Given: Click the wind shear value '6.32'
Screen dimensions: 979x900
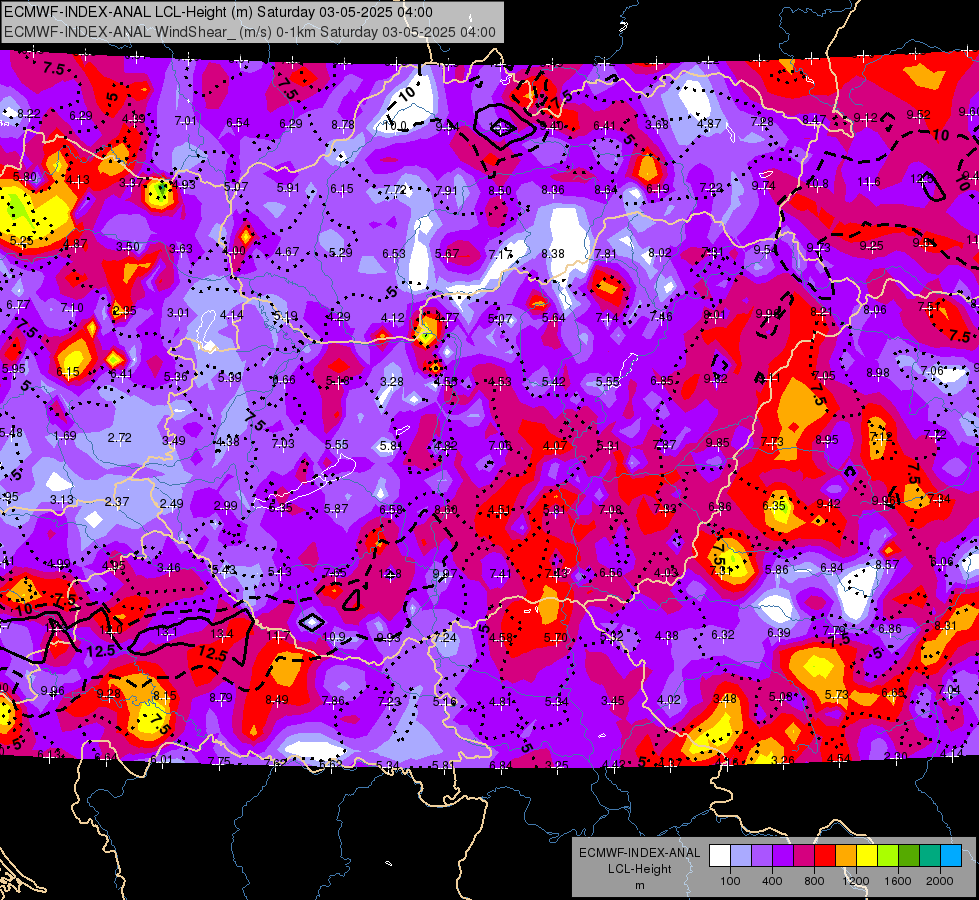Looking at the screenshot, I should click(x=723, y=635).
